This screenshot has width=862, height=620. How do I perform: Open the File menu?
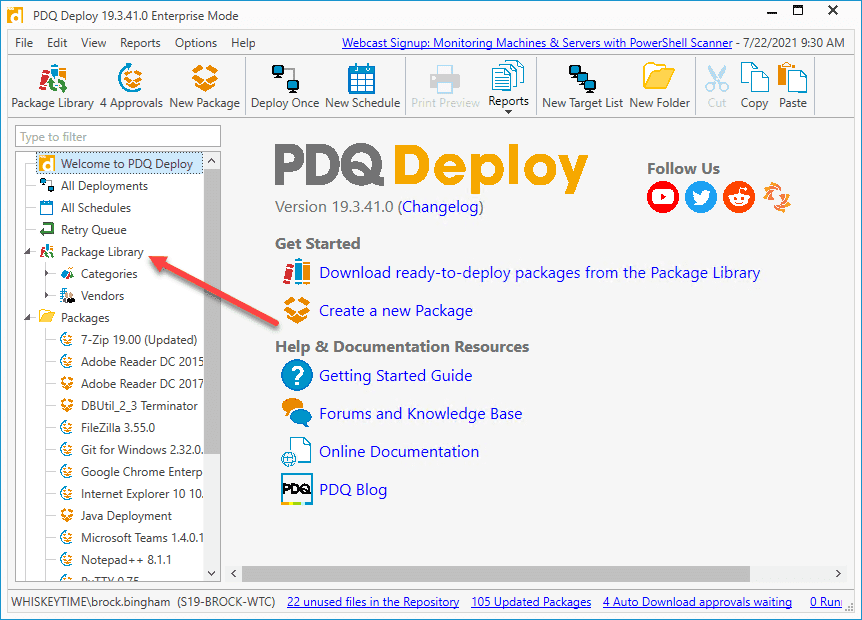click(24, 43)
